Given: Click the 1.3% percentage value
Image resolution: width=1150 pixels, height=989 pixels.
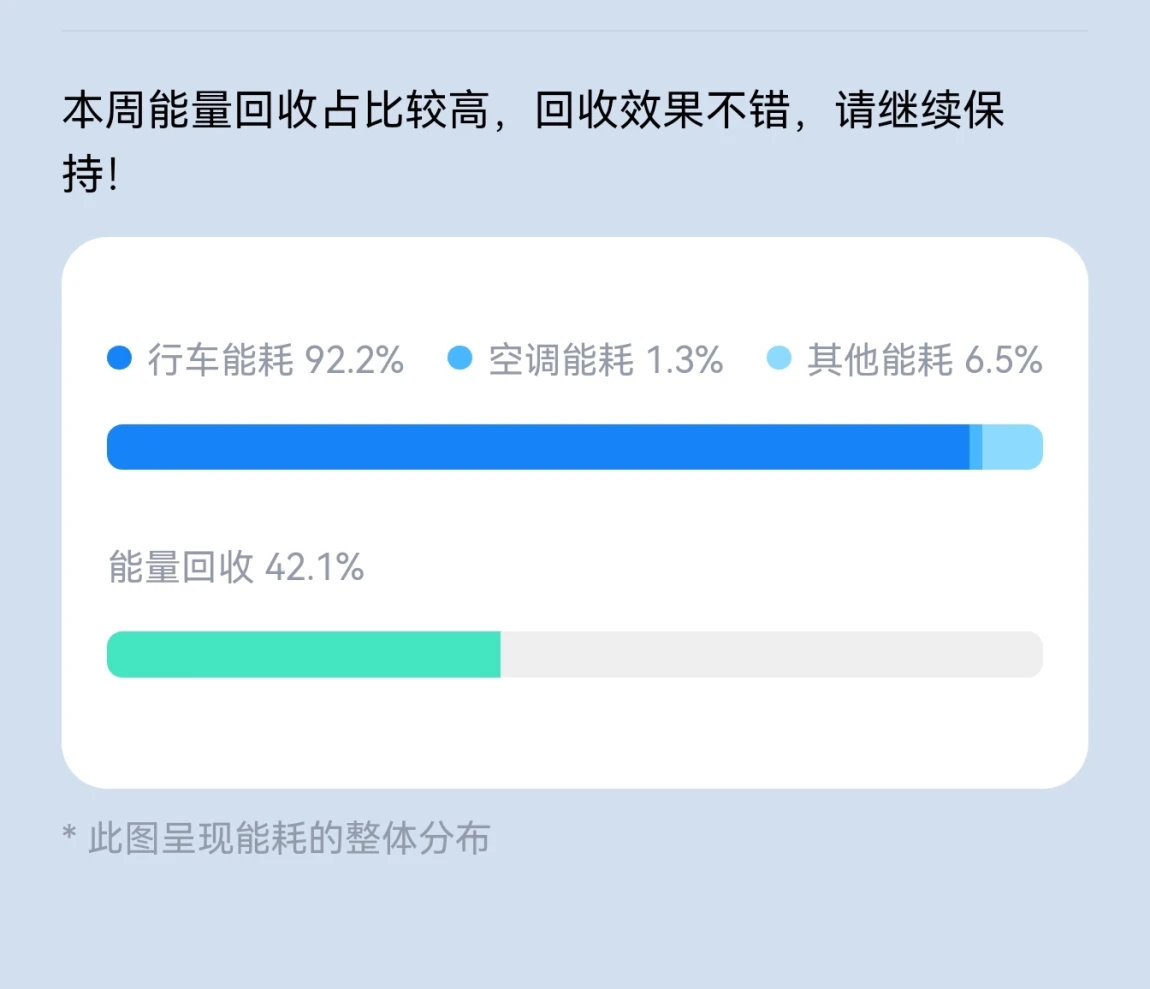Looking at the screenshot, I should pyautogui.click(x=684, y=360).
